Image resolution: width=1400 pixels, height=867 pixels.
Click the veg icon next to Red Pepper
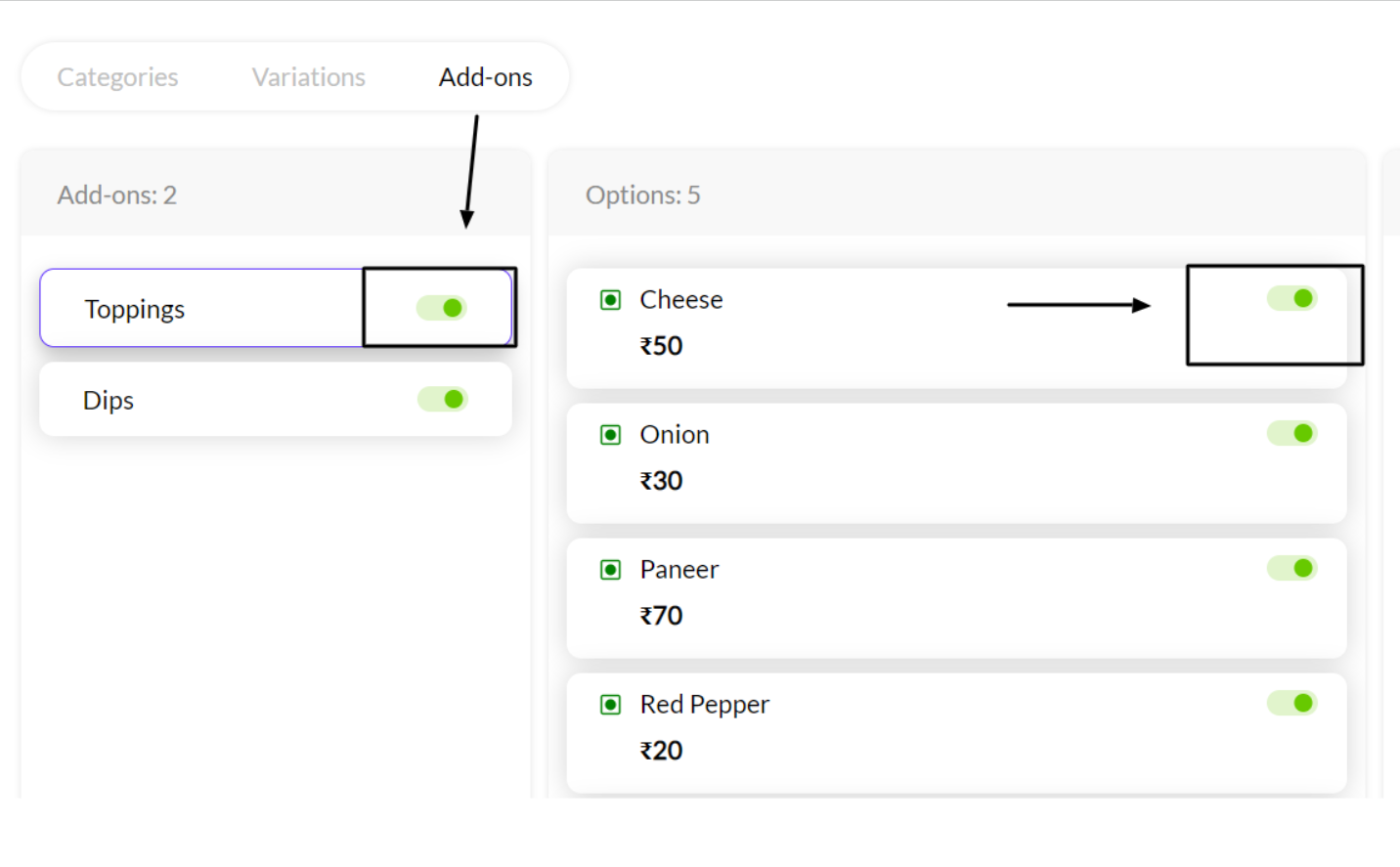pyautogui.click(x=610, y=705)
